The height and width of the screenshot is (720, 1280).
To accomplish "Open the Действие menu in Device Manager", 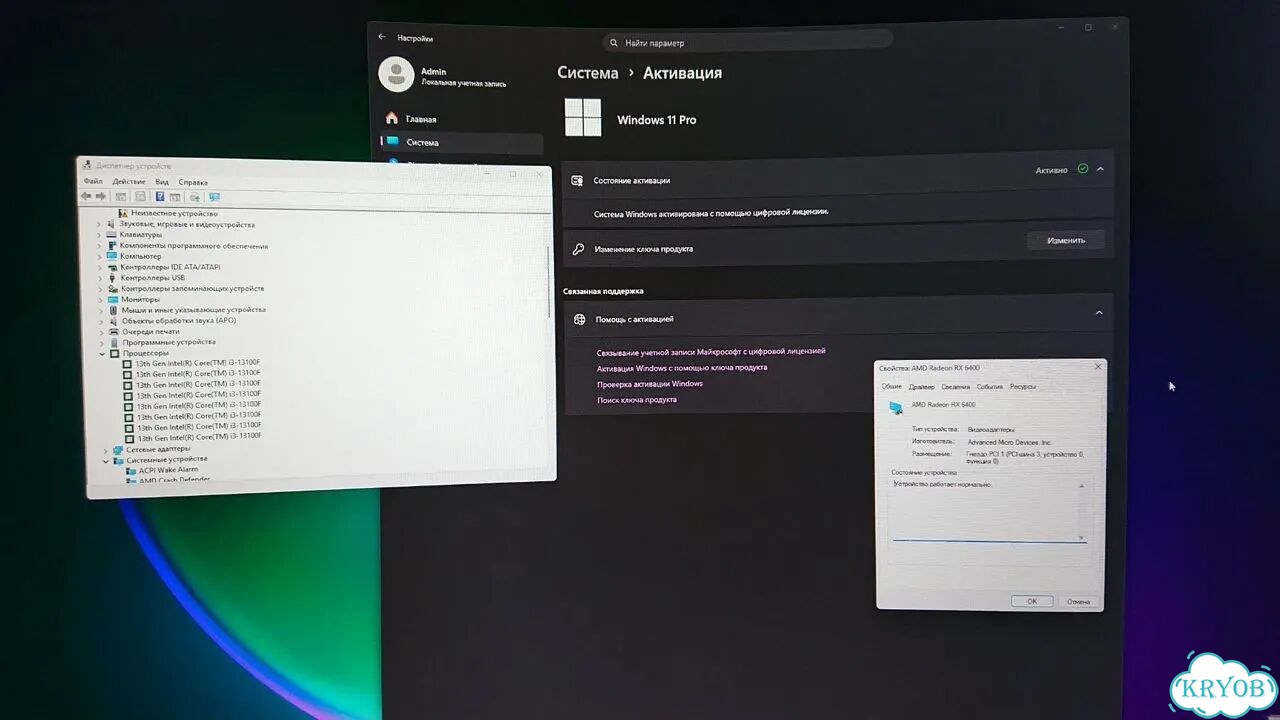I will 129,182.
